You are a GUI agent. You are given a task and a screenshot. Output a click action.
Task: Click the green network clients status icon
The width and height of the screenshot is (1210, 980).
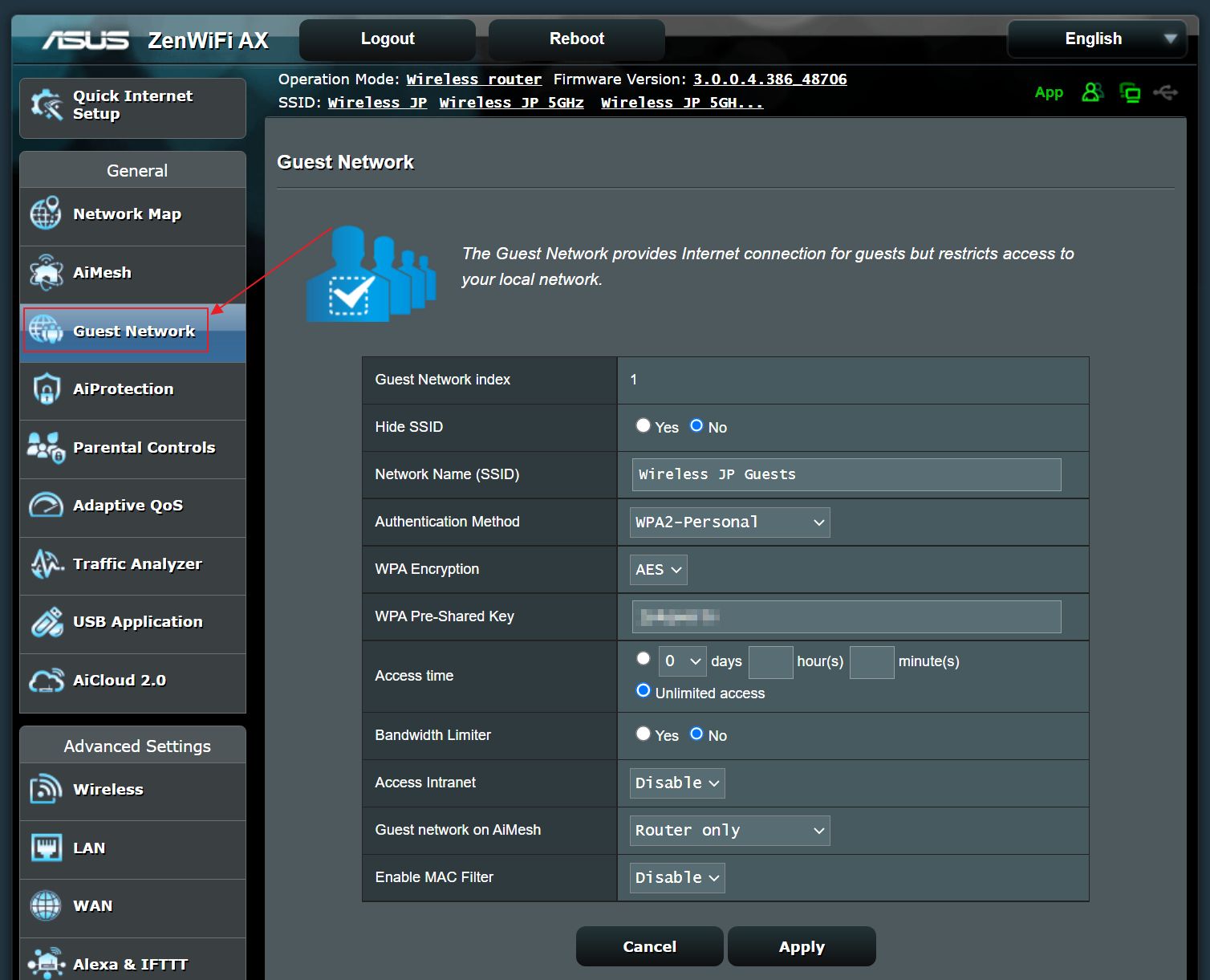pos(1130,93)
